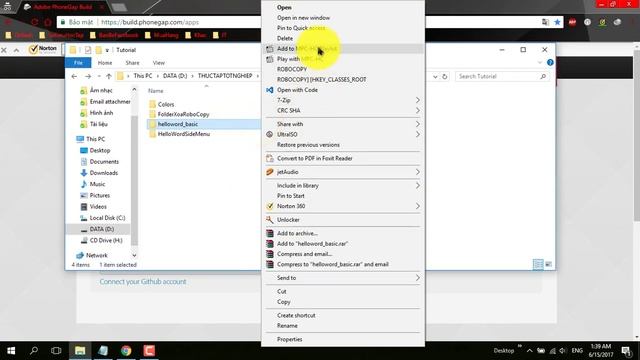The height and width of the screenshot is (360, 640).
Task: Open the helloword_basic folder via context menu Open
Action: [x=284, y=7]
